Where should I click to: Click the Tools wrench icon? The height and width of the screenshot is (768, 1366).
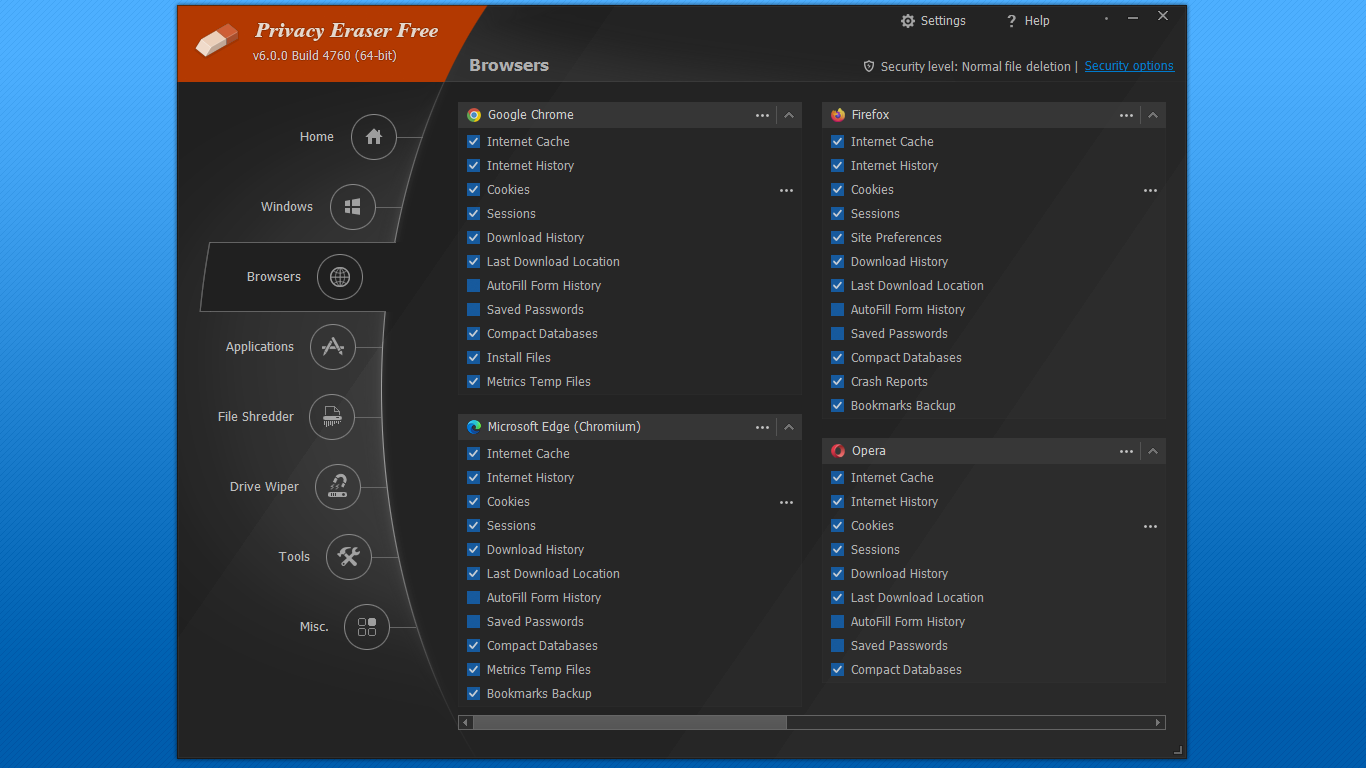pyautogui.click(x=348, y=557)
